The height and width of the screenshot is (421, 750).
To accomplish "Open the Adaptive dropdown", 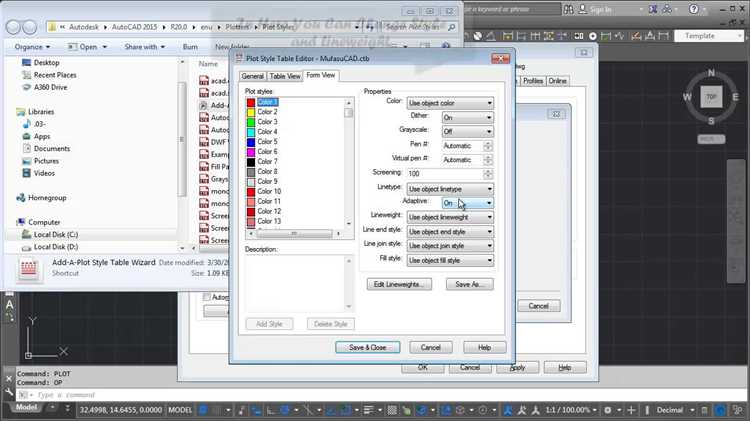I will (x=467, y=203).
